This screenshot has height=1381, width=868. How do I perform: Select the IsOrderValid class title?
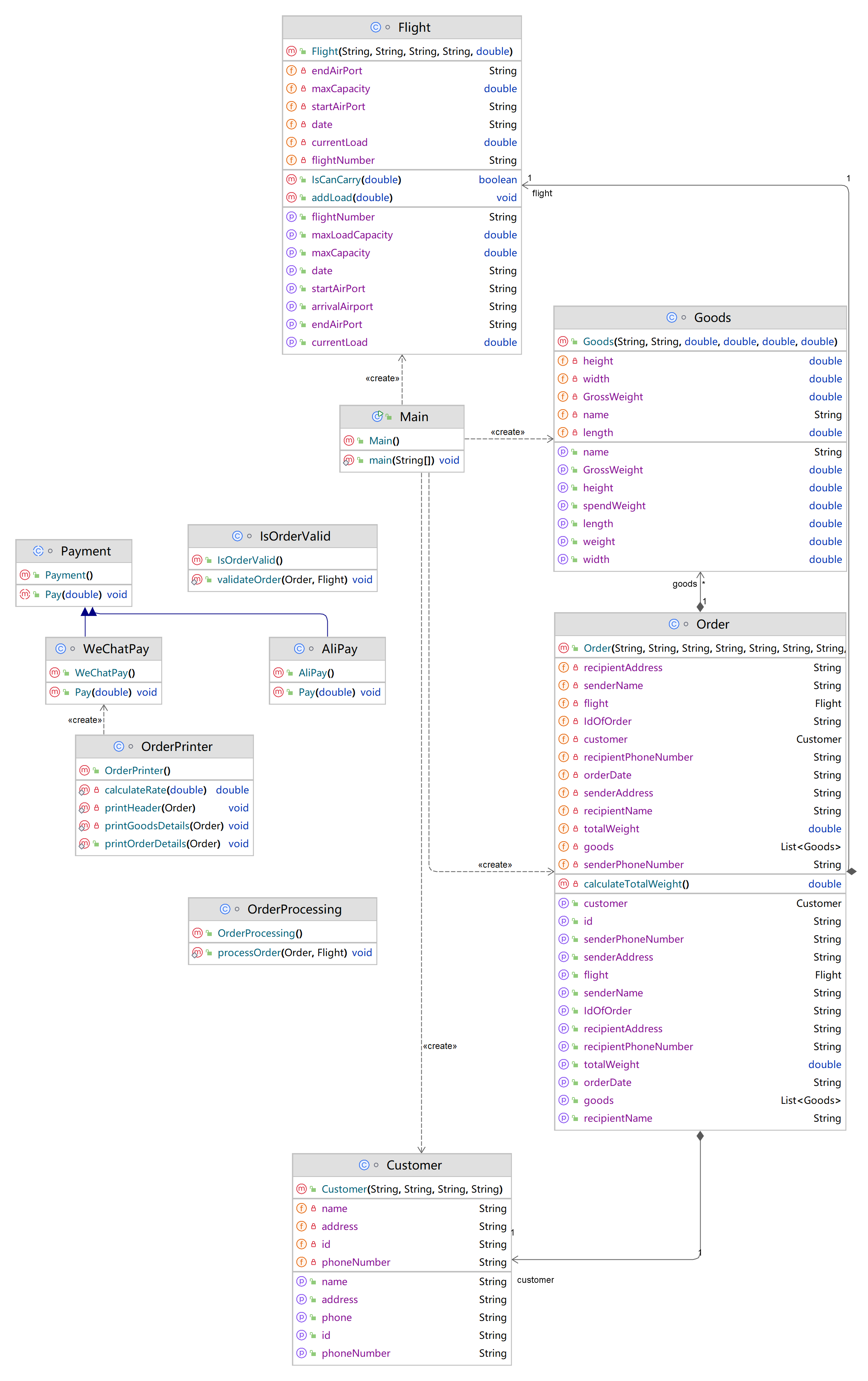coord(295,536)
